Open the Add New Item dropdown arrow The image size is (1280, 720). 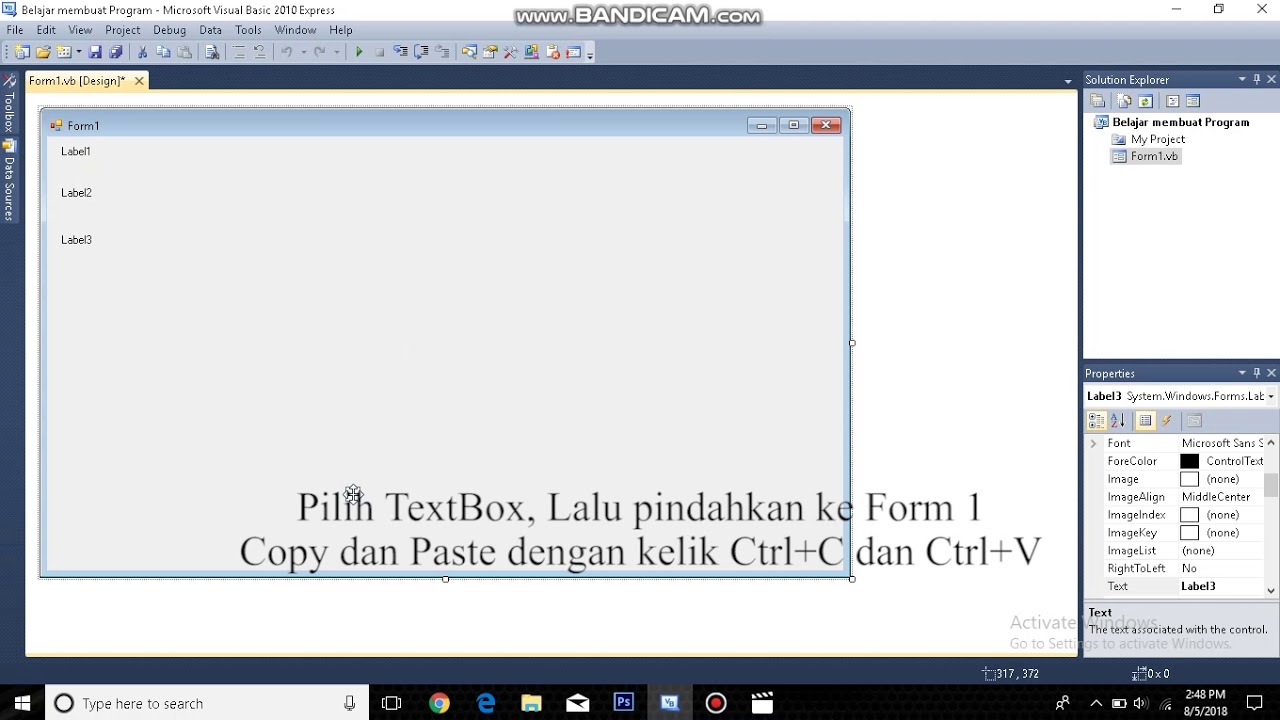[x=77, y=52]
